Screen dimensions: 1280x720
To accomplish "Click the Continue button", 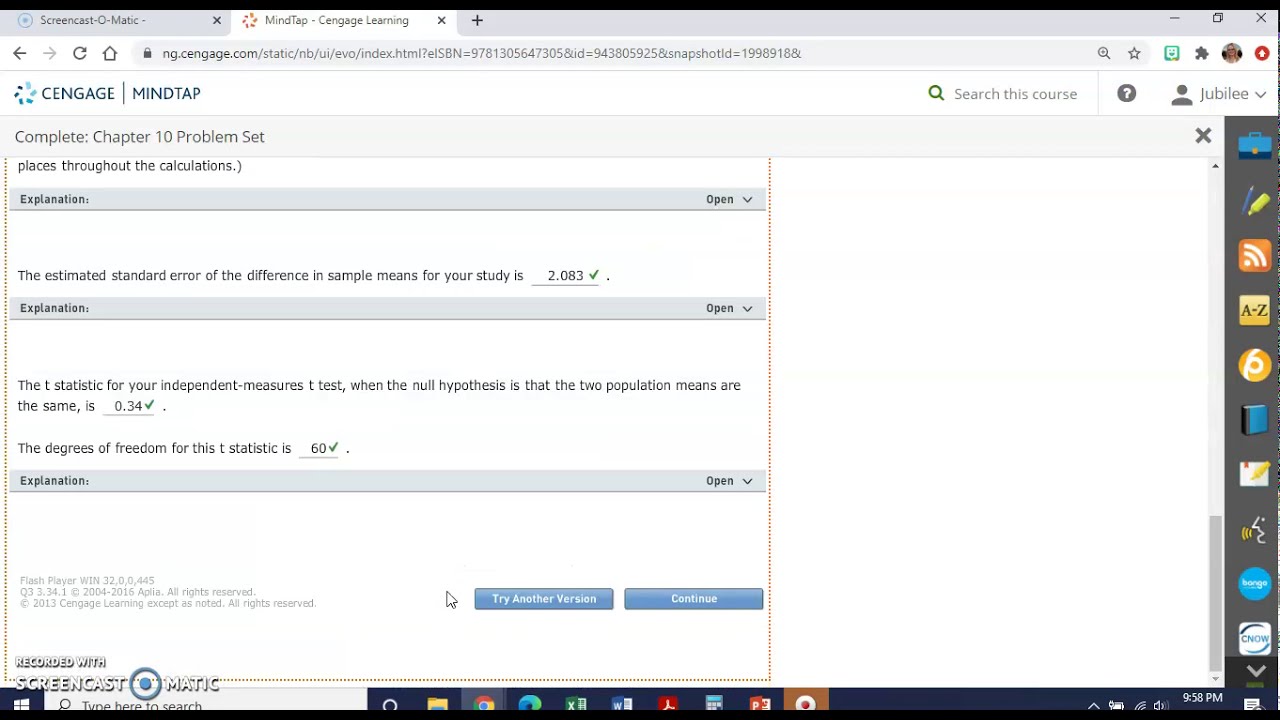I will pos(694,599).
